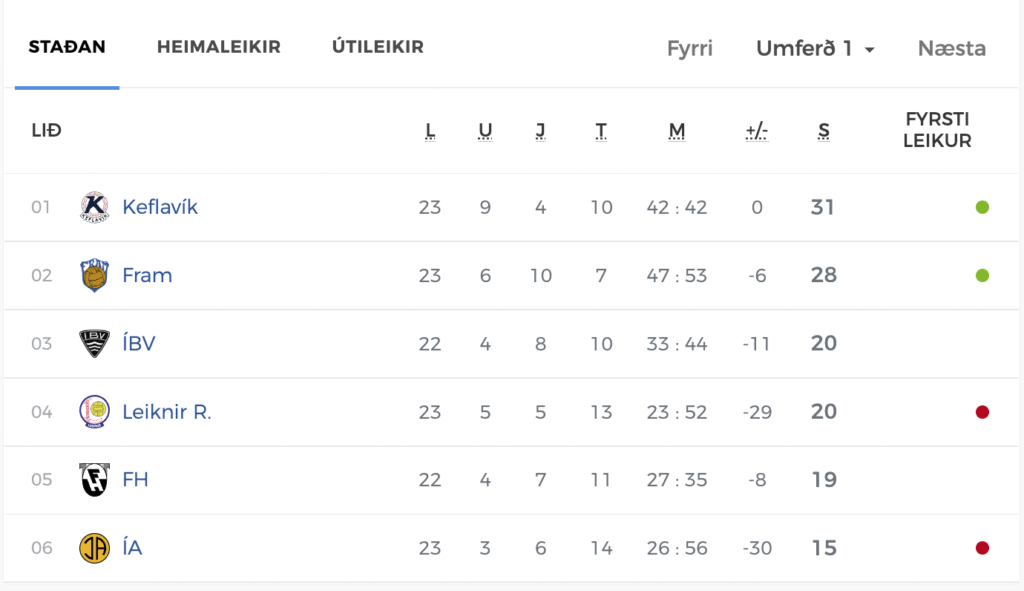The image size is (1024, 591).
Task: Open the Umferð 1 round dropdown
Action: (815, 48)
